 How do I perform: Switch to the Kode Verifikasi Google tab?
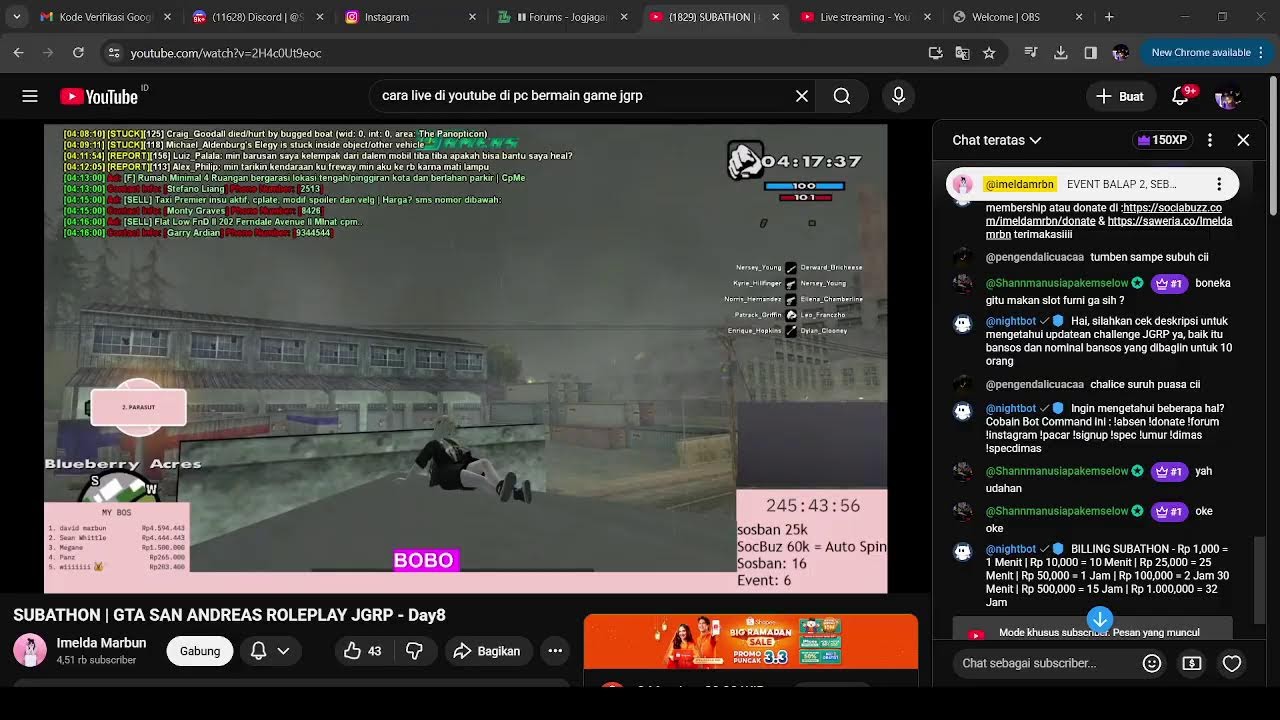(106, 17)
